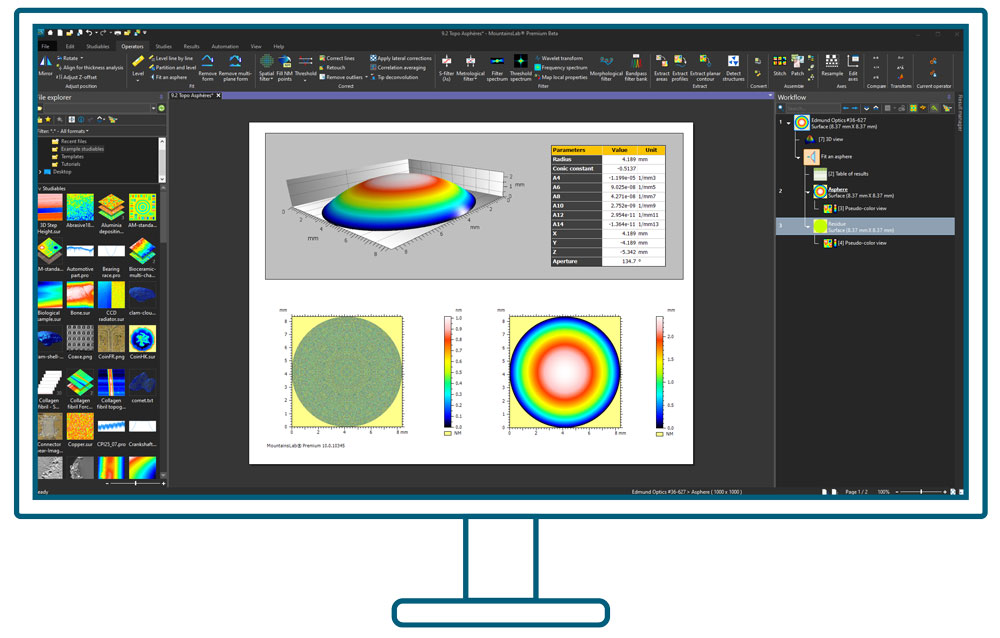Click the Detect structures icon
This screenshot has width=1000, height=638.
coord(733,67)
